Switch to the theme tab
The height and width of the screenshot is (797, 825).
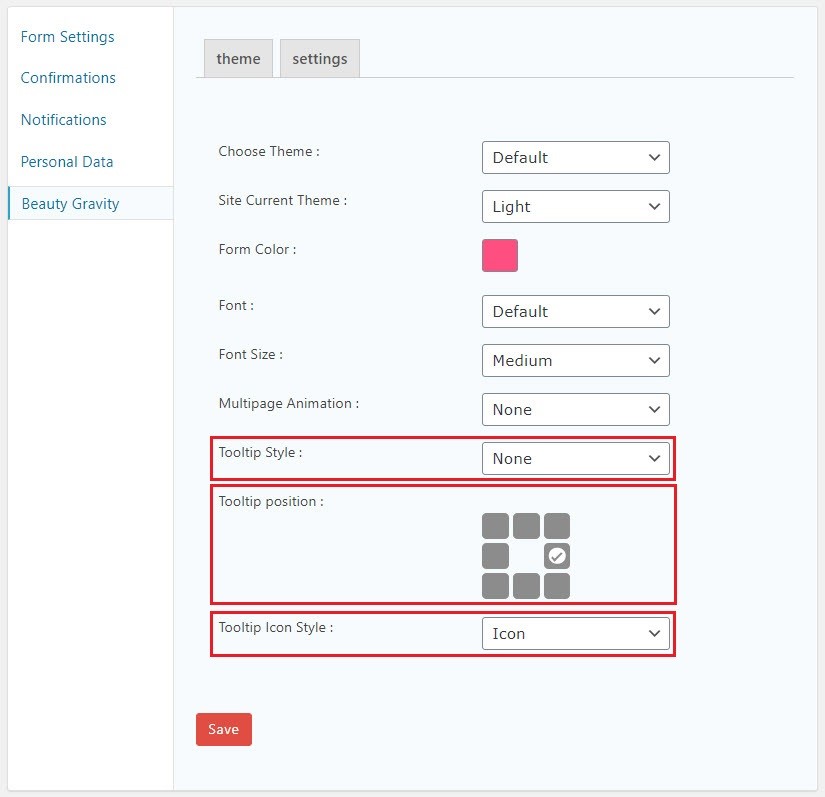coord(238,58)
